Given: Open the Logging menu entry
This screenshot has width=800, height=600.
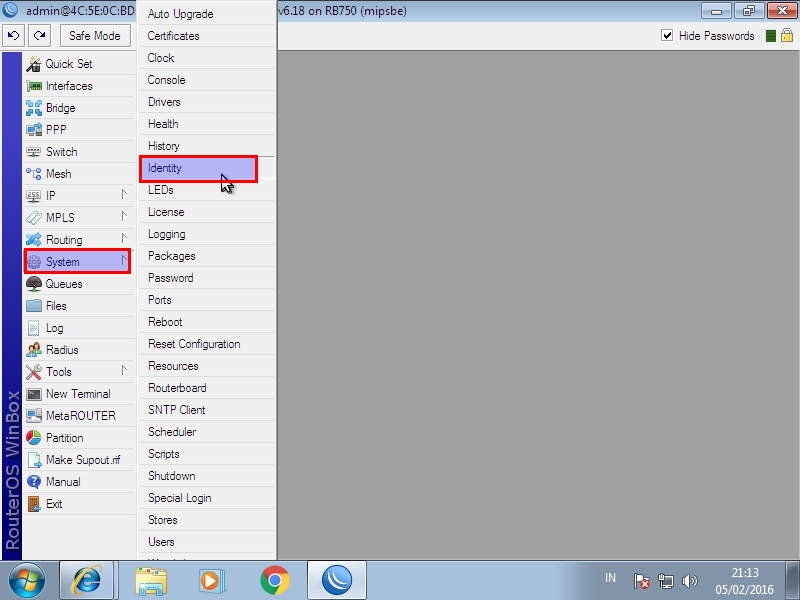Looking at the screenshot, I should (x=207, y=234).
